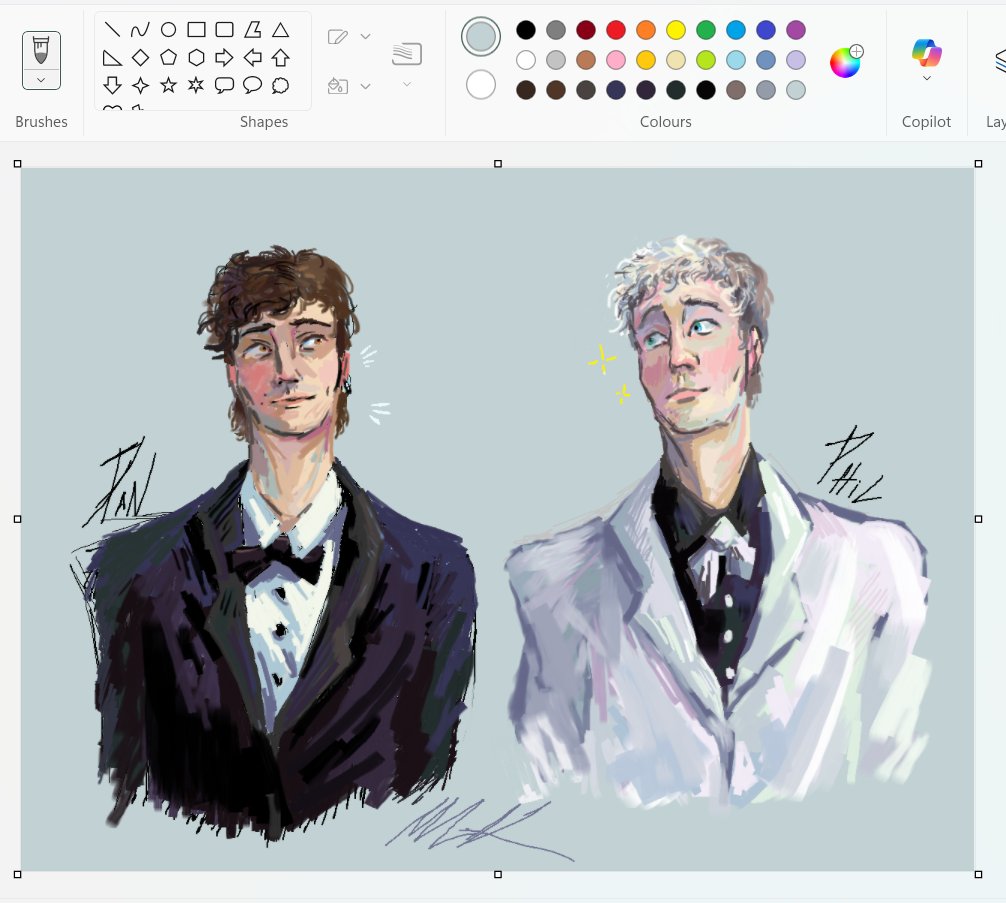
Task: Select Colour 2 white background circle
Action: point(481,85)
